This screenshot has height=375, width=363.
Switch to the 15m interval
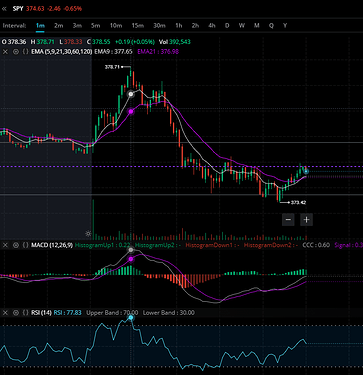click(138, 26)
